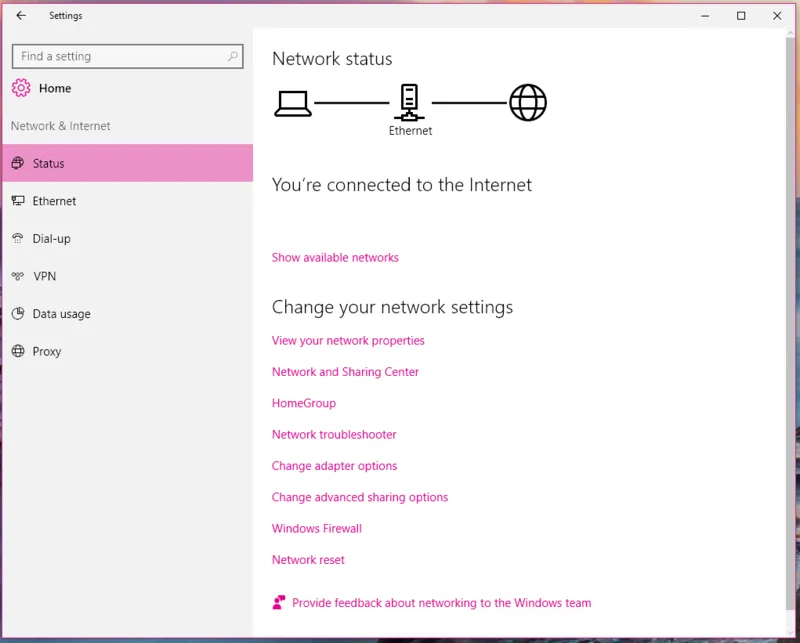Click the Home gear icon
The height and width of the screenshot is (643, 800).
tap(21, 88)
